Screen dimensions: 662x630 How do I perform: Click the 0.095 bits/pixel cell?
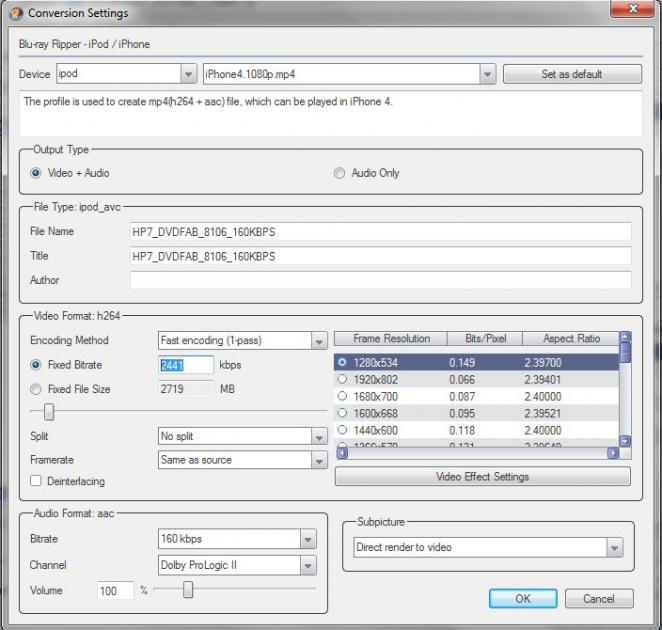coord(462,413)
